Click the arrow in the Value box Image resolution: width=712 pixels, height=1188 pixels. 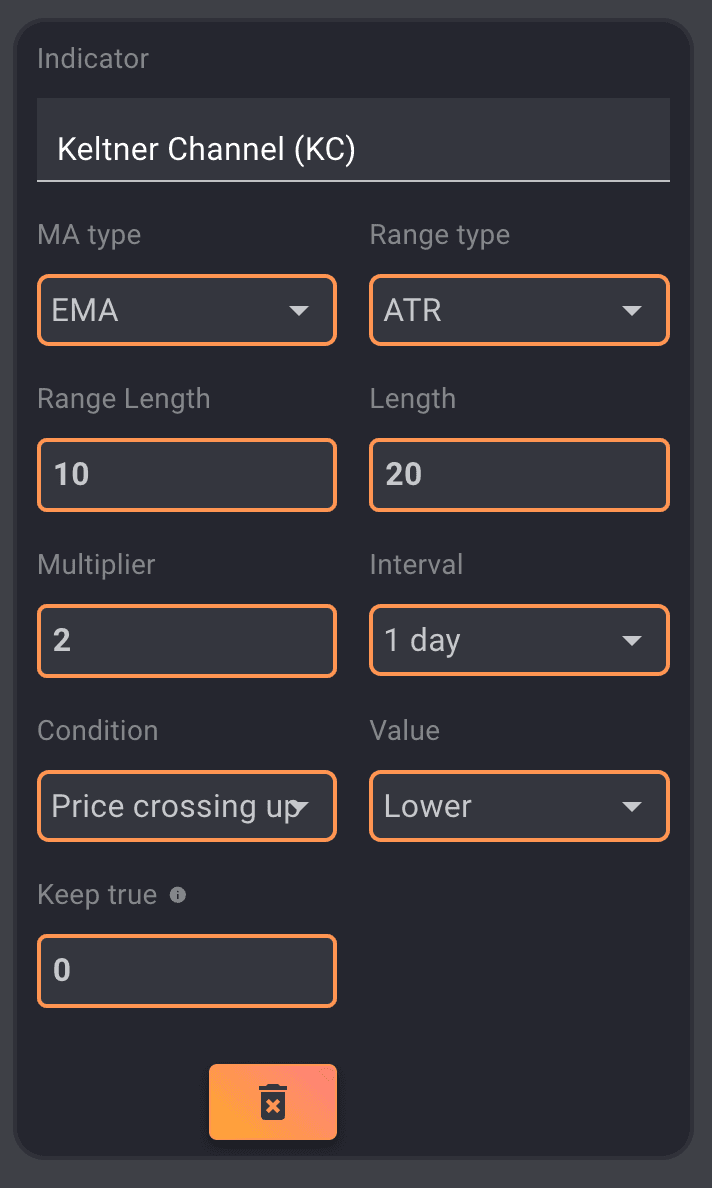coord(631,806)
